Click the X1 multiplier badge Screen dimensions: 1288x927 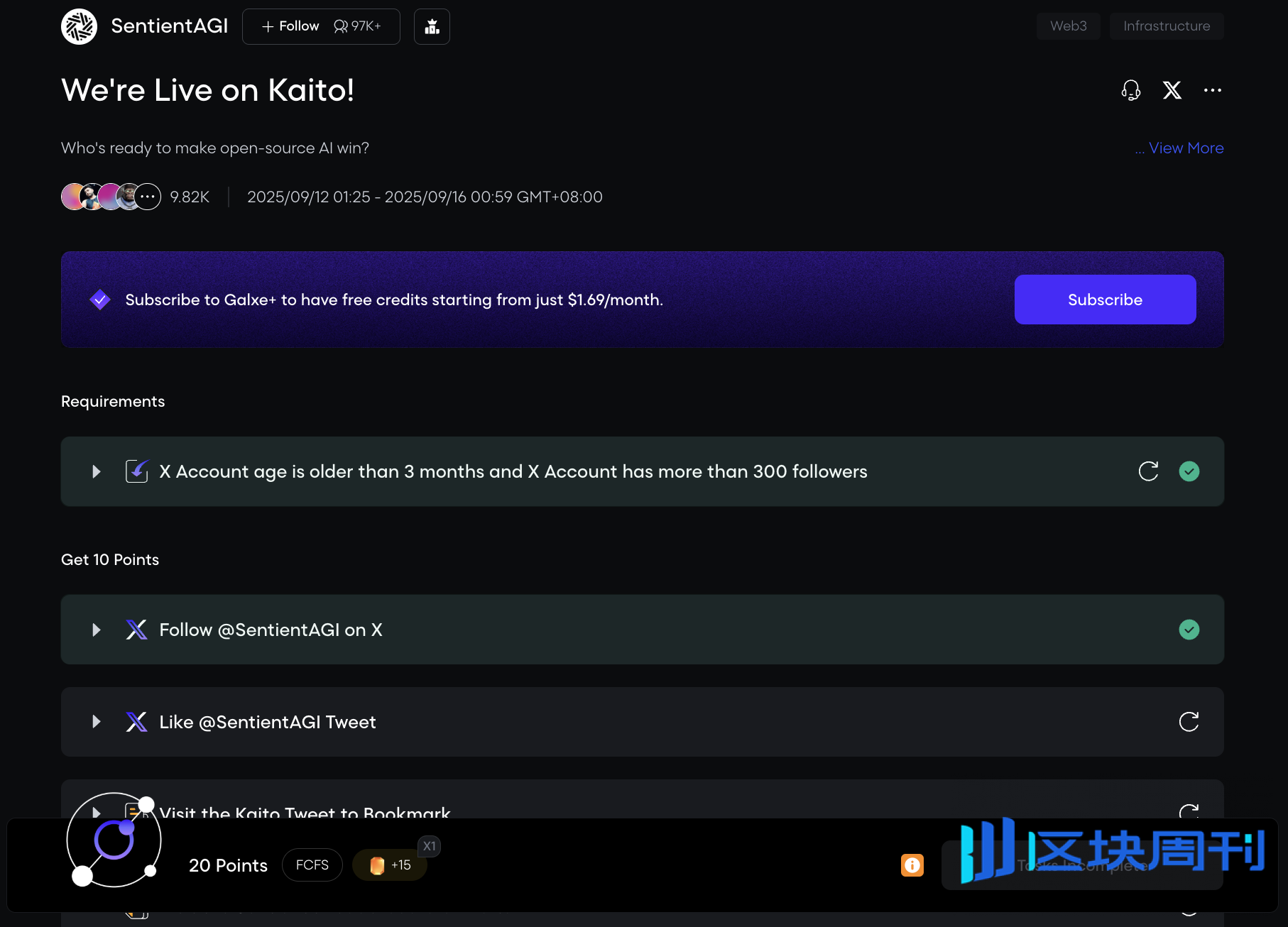pyautogui.click(x=430, y=846)
